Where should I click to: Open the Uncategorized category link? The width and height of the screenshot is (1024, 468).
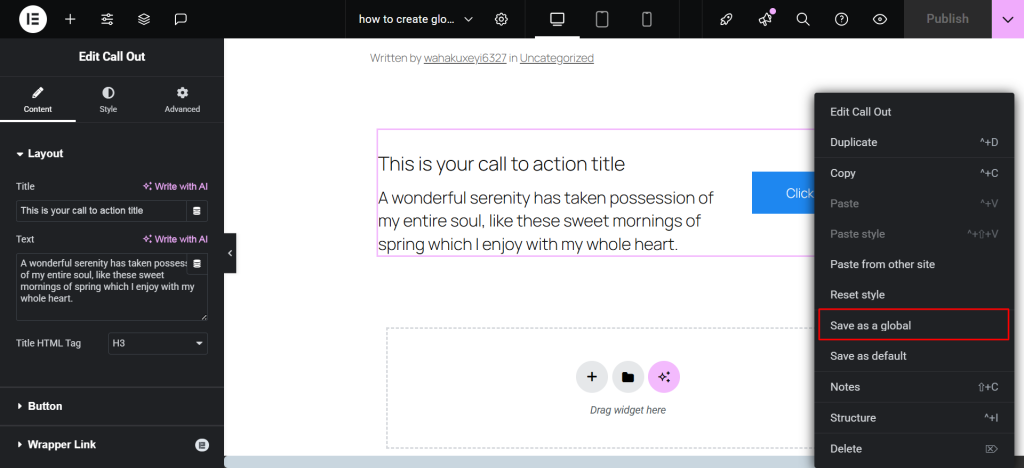tap(556, 58)
